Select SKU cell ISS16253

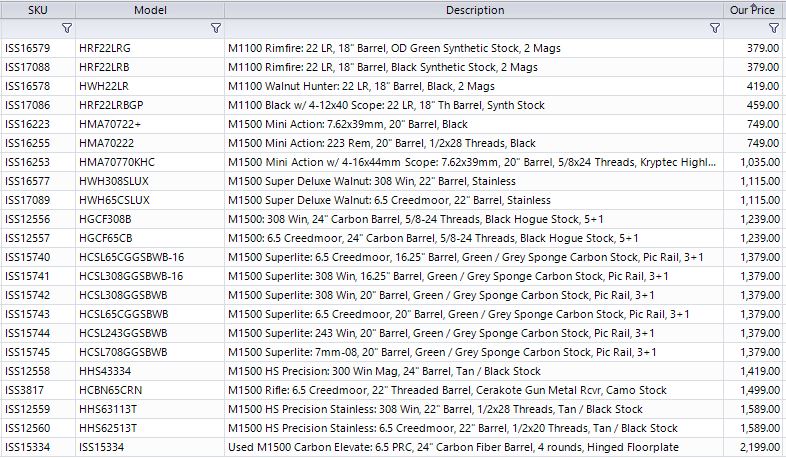38,162
